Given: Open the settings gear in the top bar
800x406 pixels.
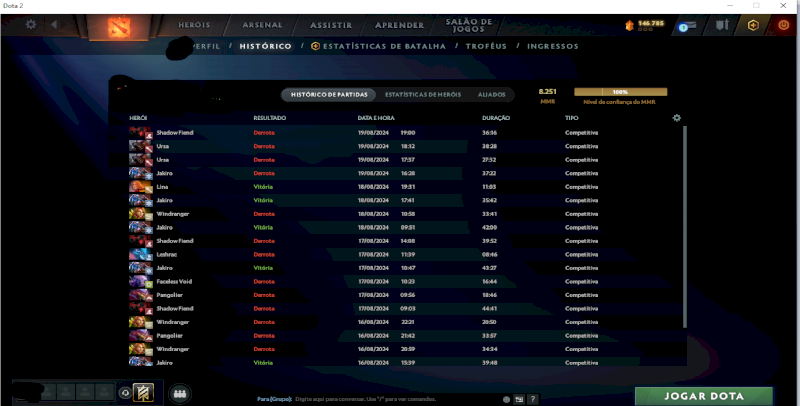Looking at the screenshot, I should coord(31,24).
